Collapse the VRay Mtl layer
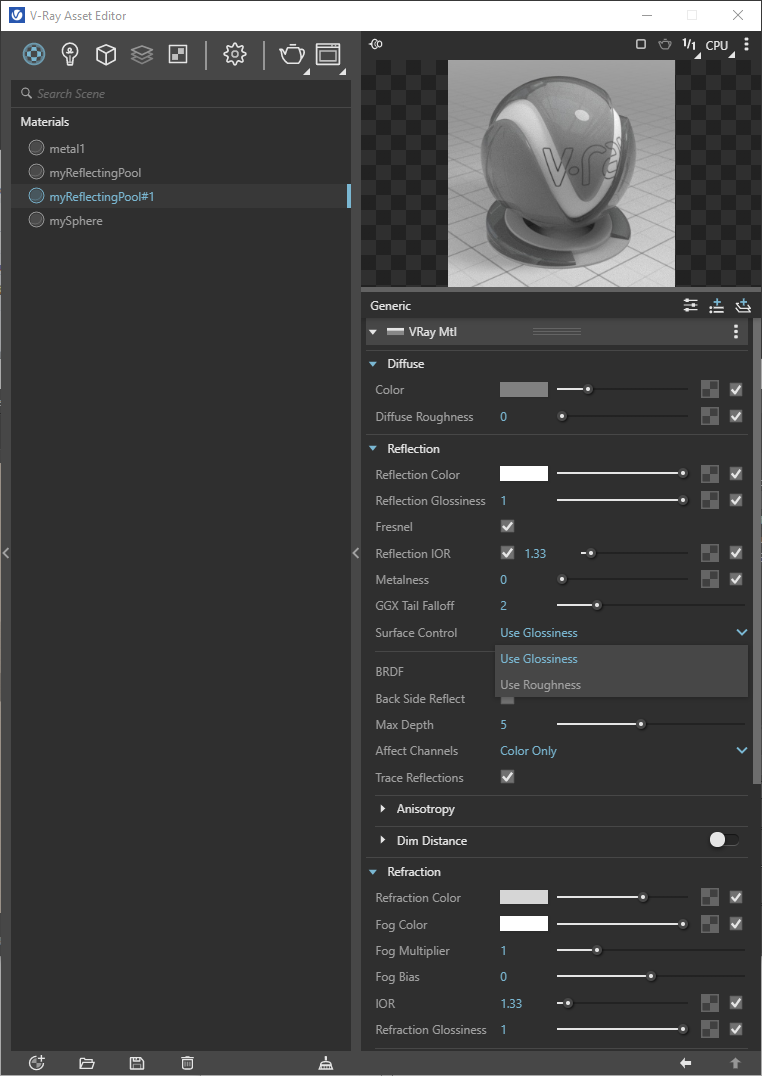The height and width of the screenshot is (1076, 762). pos(373,332)
